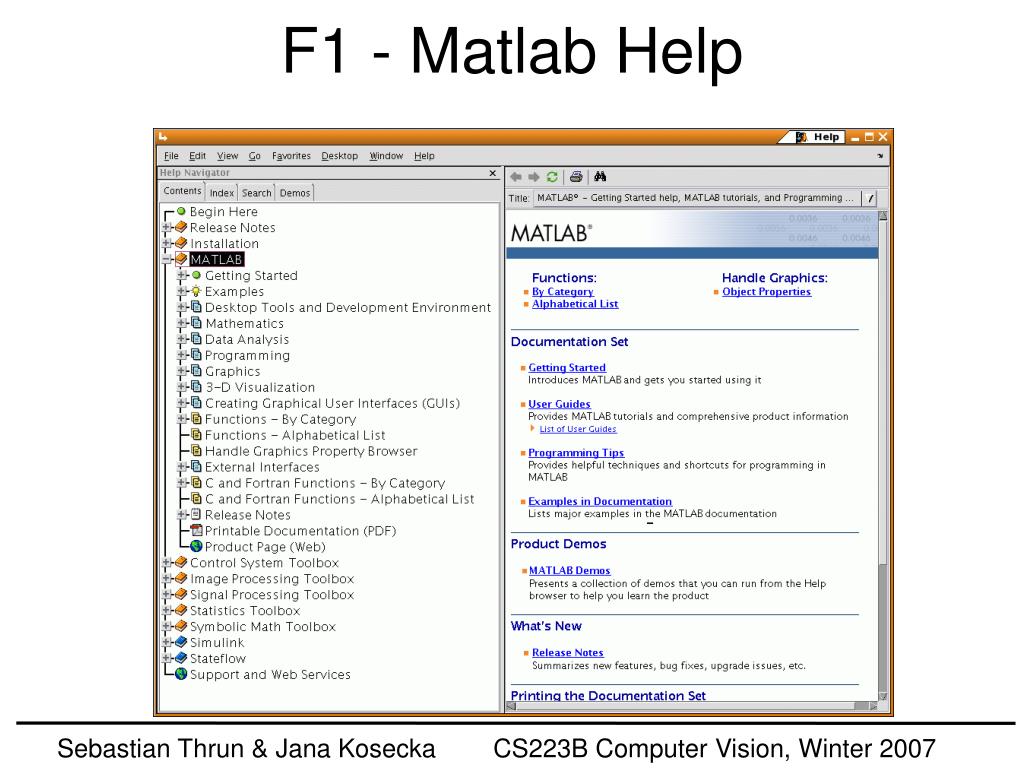This screenshot has height=768, width=1024.
Task: Click the green dot icon beside Begin Here
Action: coord(182,211)
